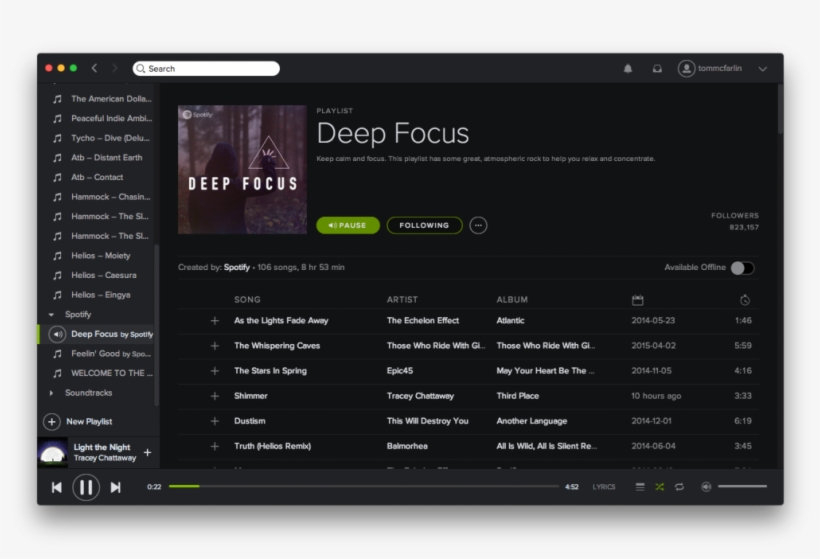The width and height of the screenshot is (820, 559).
Task: Open artist Tracey Chattaway in the Shimmer row
Action: pos(420,396)
